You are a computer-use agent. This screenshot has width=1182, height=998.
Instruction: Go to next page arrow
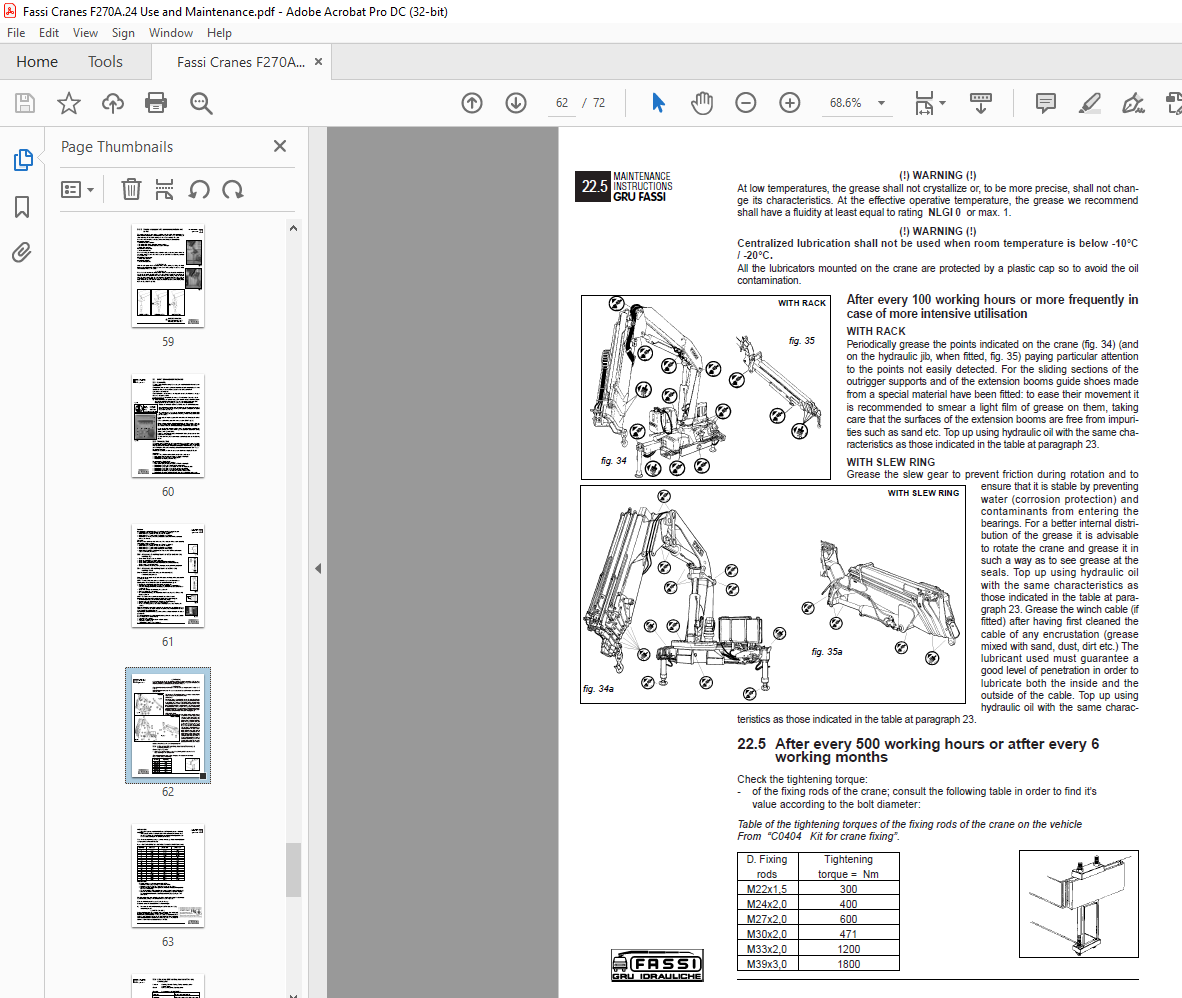point(516,103)
